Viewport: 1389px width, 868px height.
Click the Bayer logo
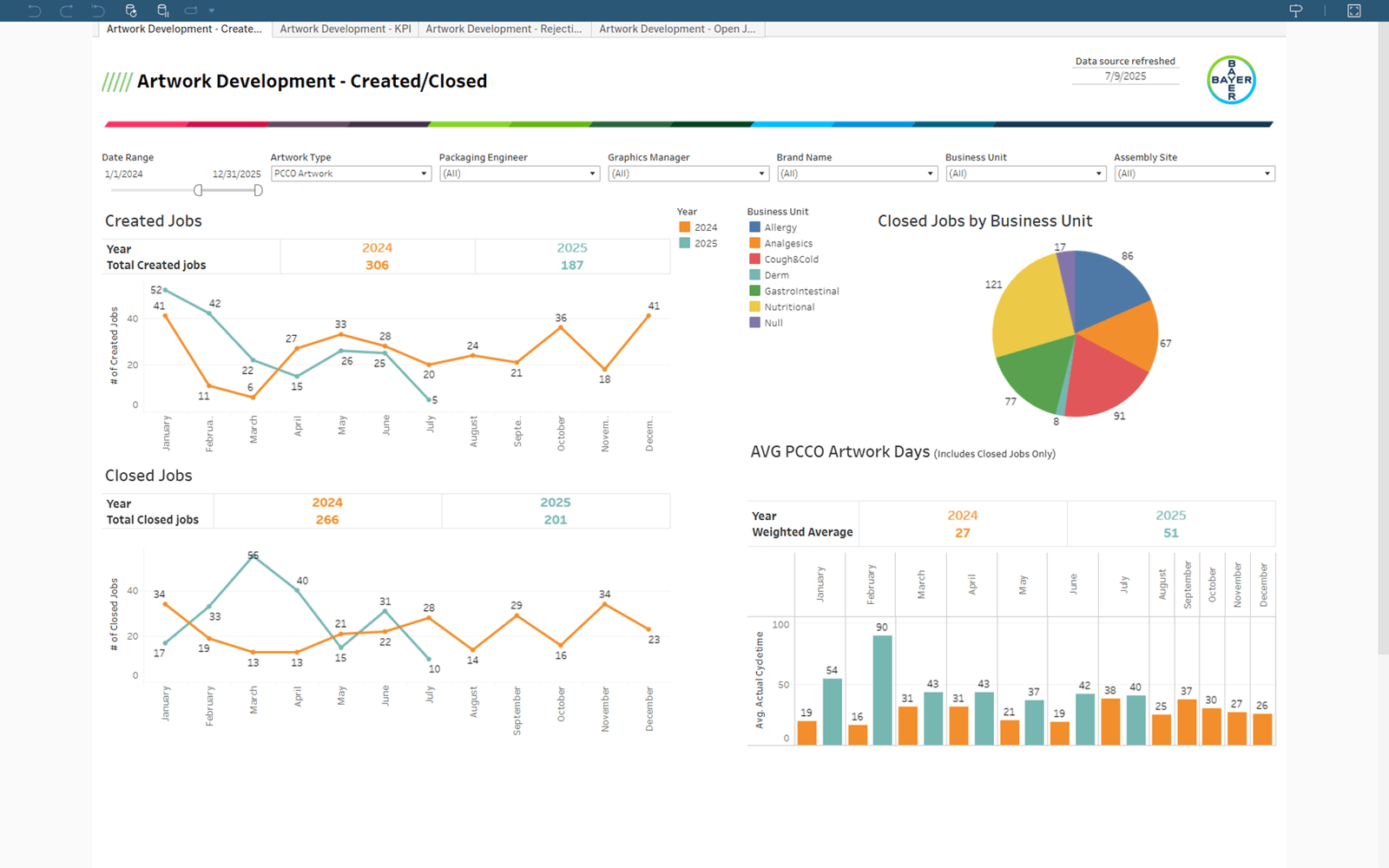(x=1231, y=80)
